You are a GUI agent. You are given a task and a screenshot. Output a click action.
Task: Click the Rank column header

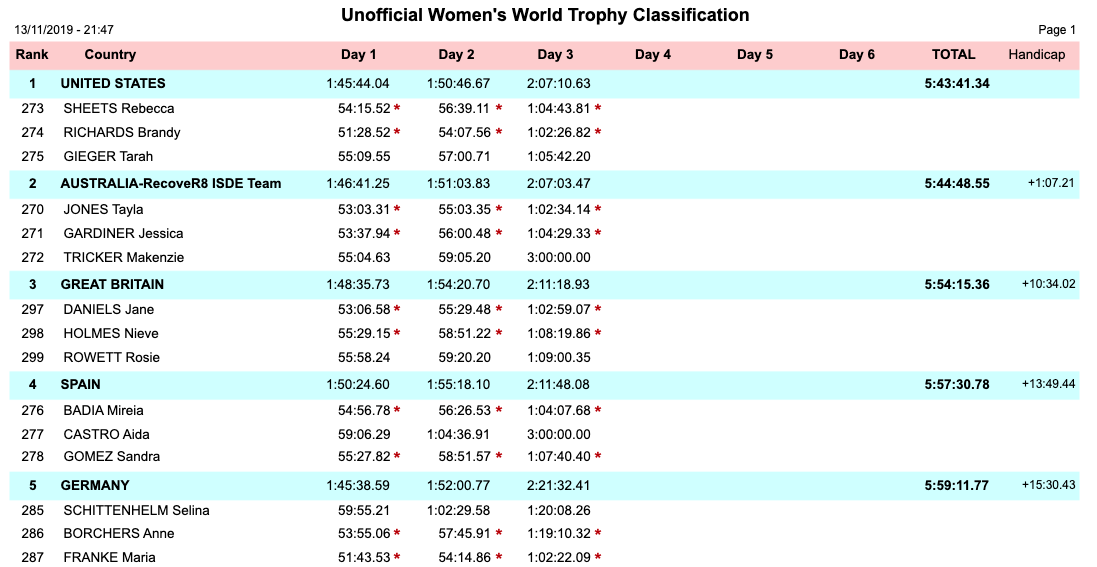(32, 55)
